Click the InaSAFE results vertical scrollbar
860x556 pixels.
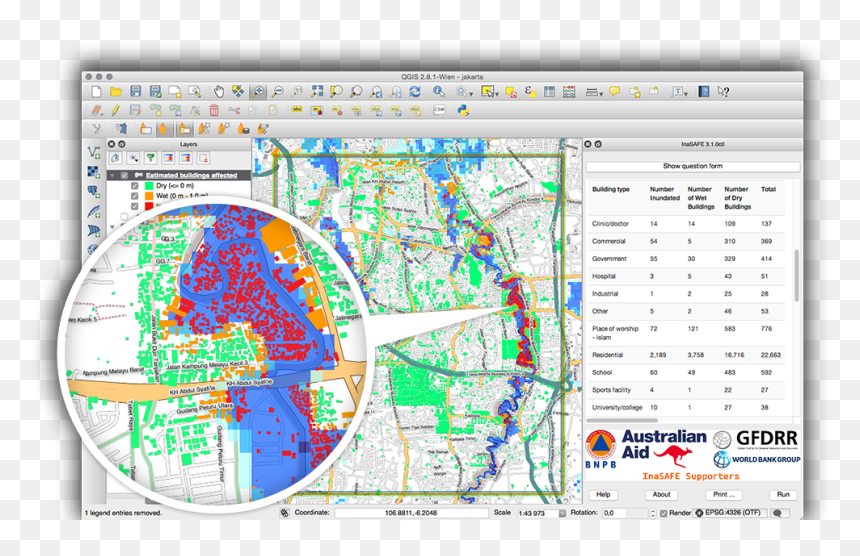pos(796,274)
